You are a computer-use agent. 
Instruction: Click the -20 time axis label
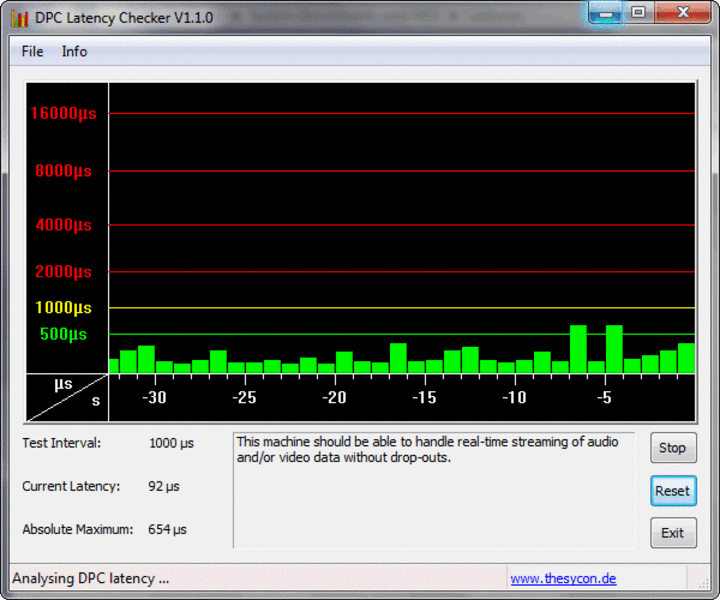pos(334,398)
